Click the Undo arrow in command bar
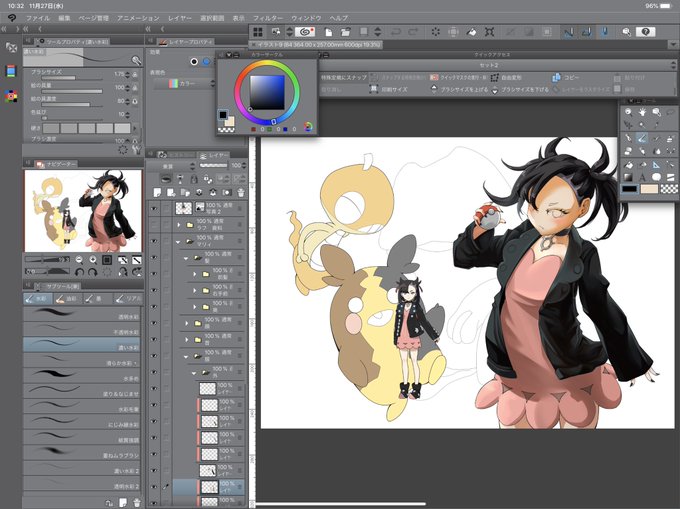The image size is (680, 509). 396,32
